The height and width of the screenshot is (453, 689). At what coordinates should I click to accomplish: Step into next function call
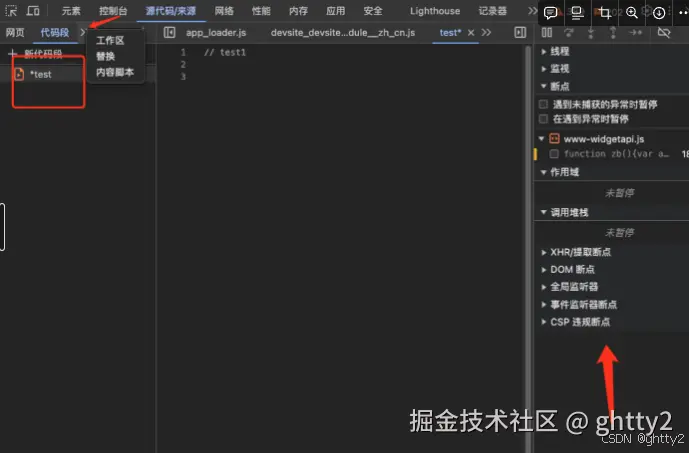click(x=591, y=33)
